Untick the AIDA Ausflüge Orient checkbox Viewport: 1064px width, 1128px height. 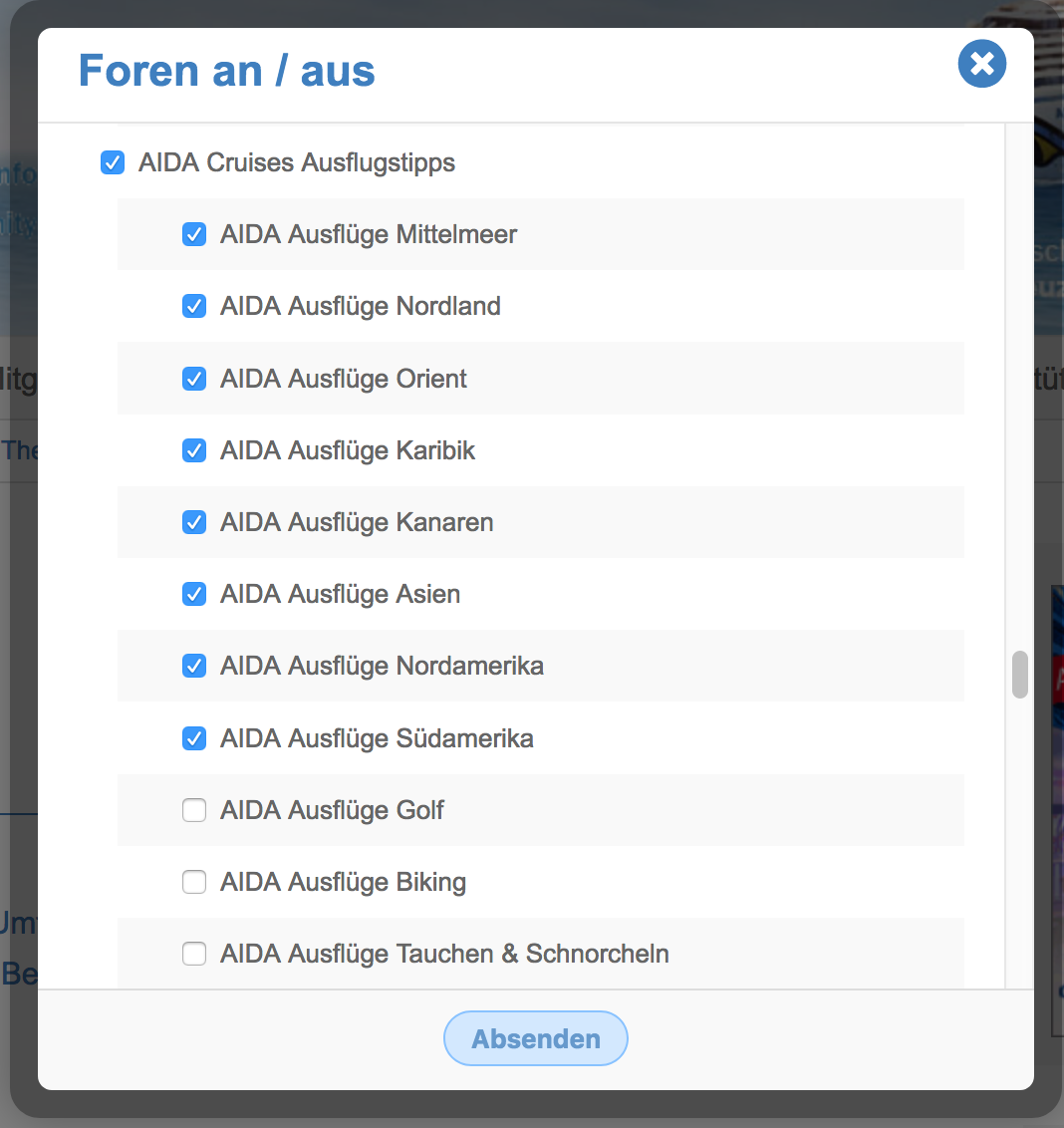point(194,379)
